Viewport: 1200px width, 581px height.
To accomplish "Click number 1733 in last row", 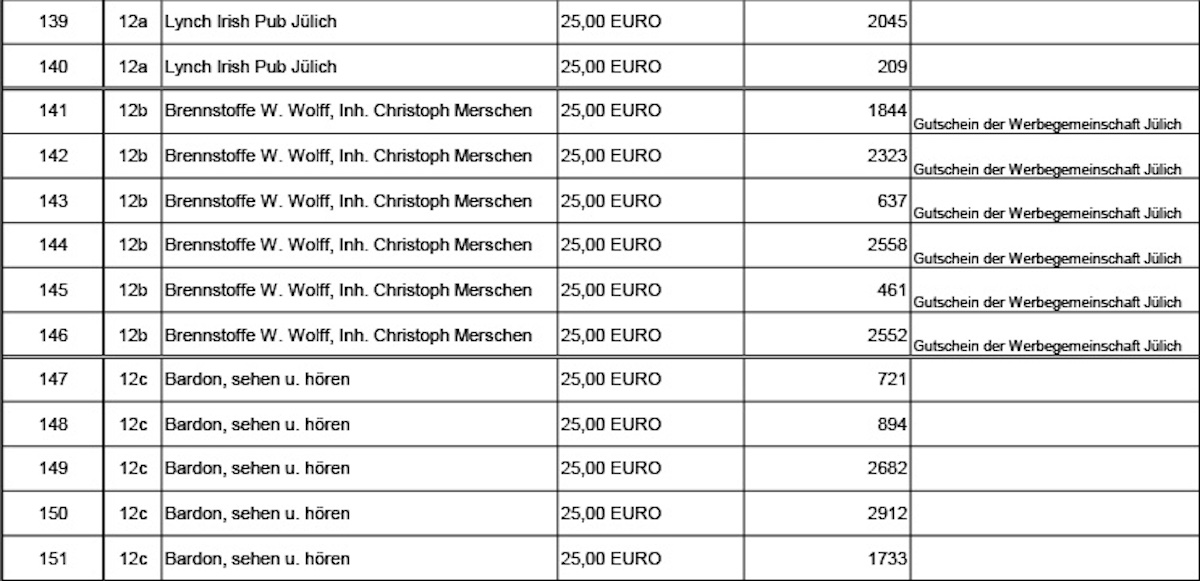I will [x=887, y=558].
